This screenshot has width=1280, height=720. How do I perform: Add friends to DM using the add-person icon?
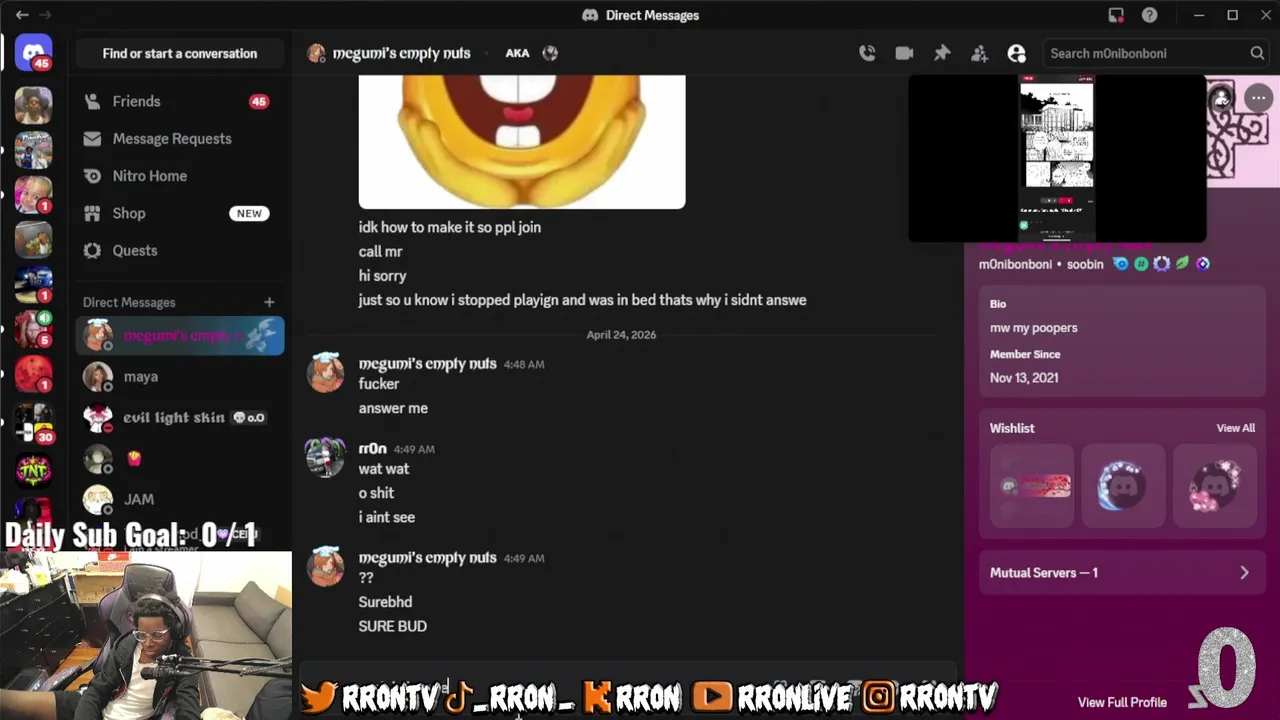pos(979,53)
